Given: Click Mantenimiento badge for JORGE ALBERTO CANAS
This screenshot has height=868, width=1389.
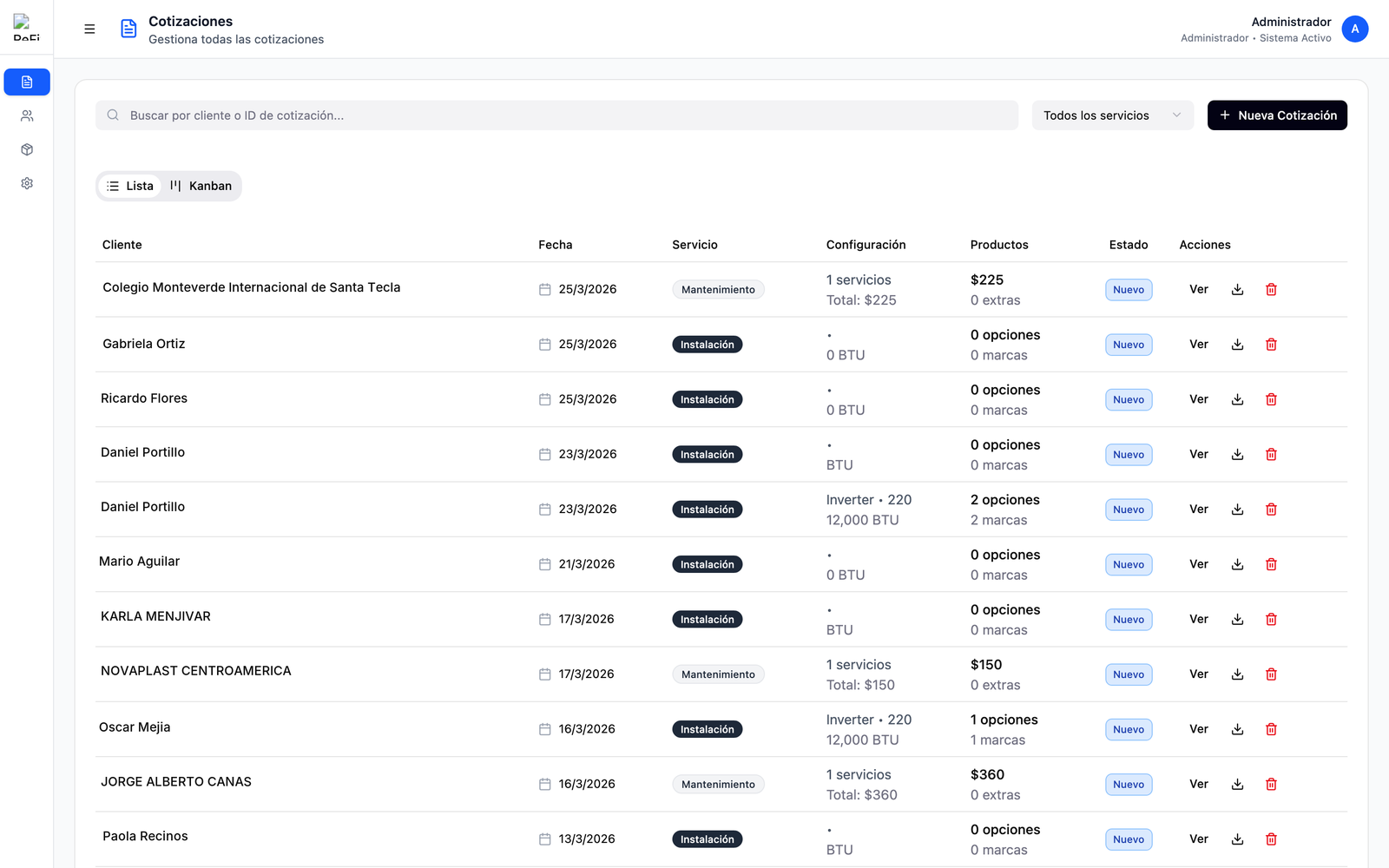Looking at the screenshot, I should 718,785.
